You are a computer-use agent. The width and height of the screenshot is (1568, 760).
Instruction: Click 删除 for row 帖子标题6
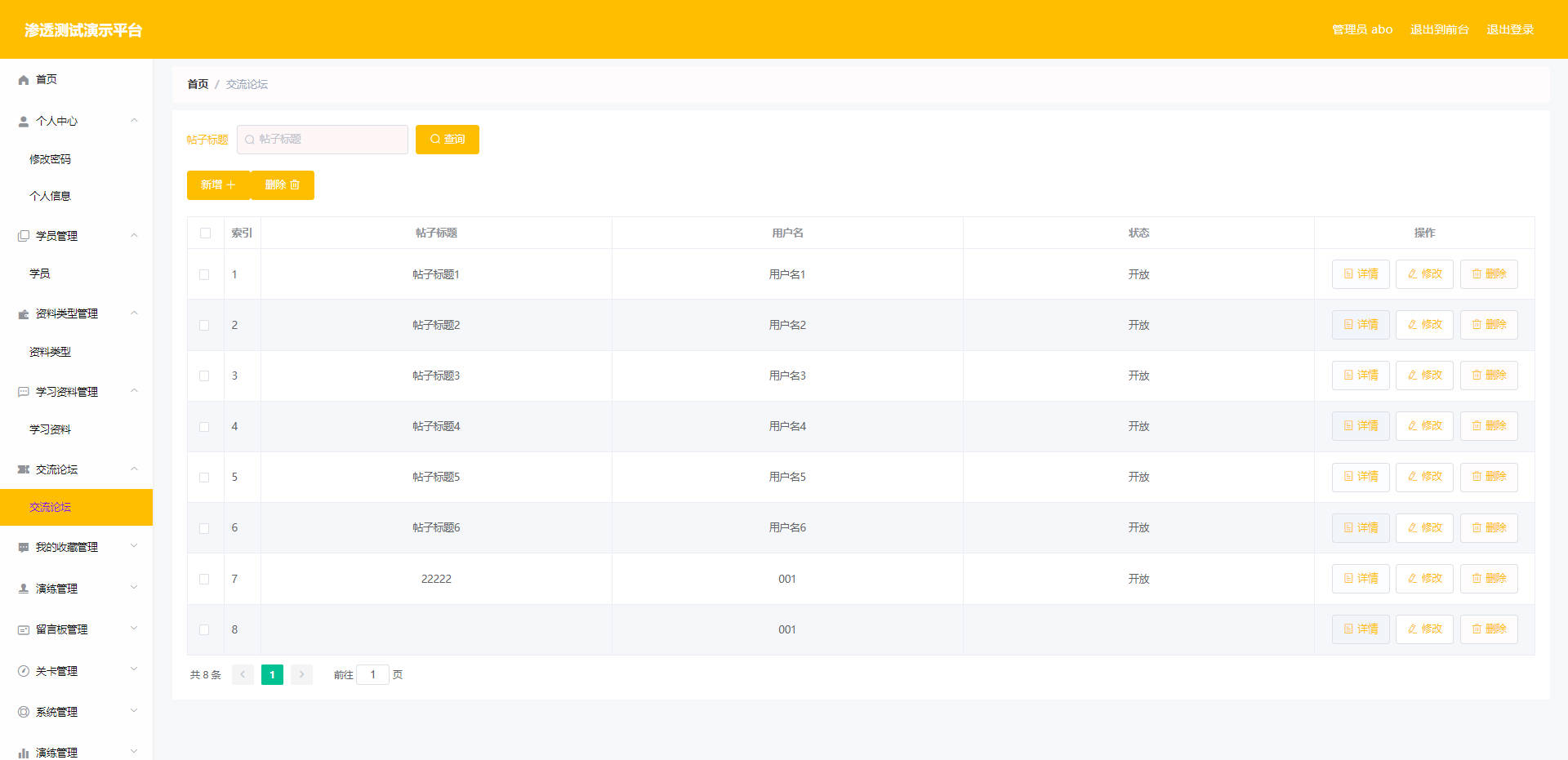tap(1489, 528)
